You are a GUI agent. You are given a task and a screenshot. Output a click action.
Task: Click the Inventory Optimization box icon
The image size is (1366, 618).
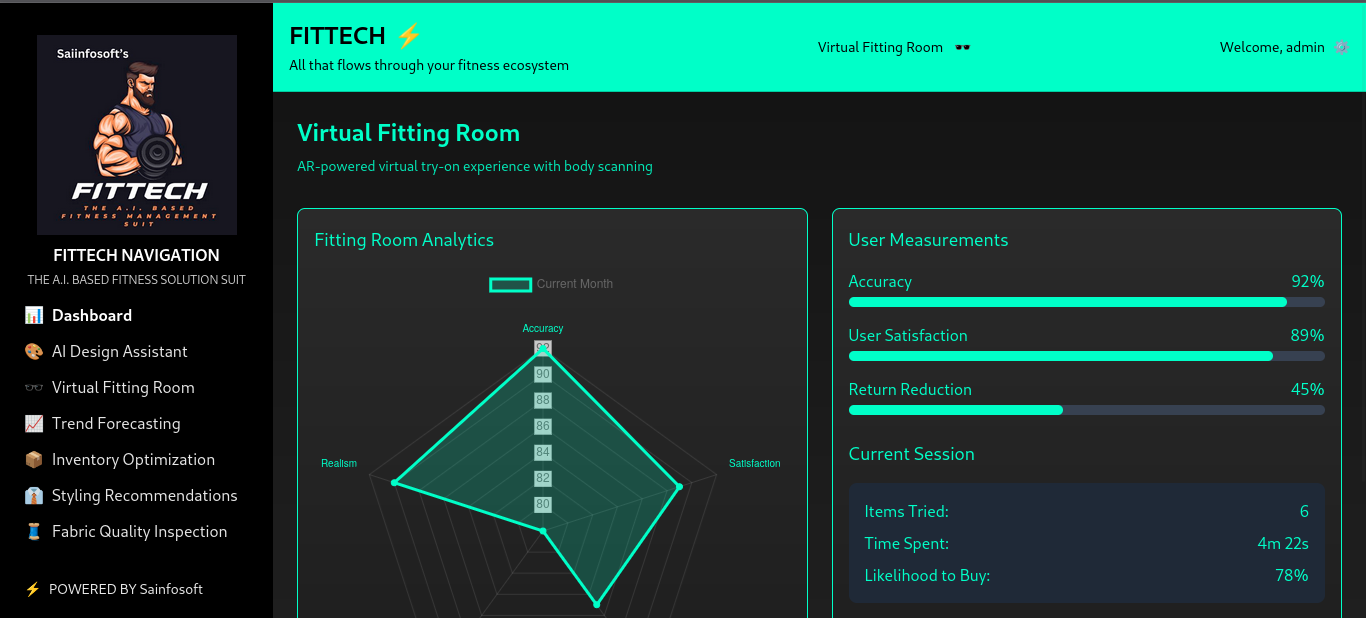pos(34,459)
